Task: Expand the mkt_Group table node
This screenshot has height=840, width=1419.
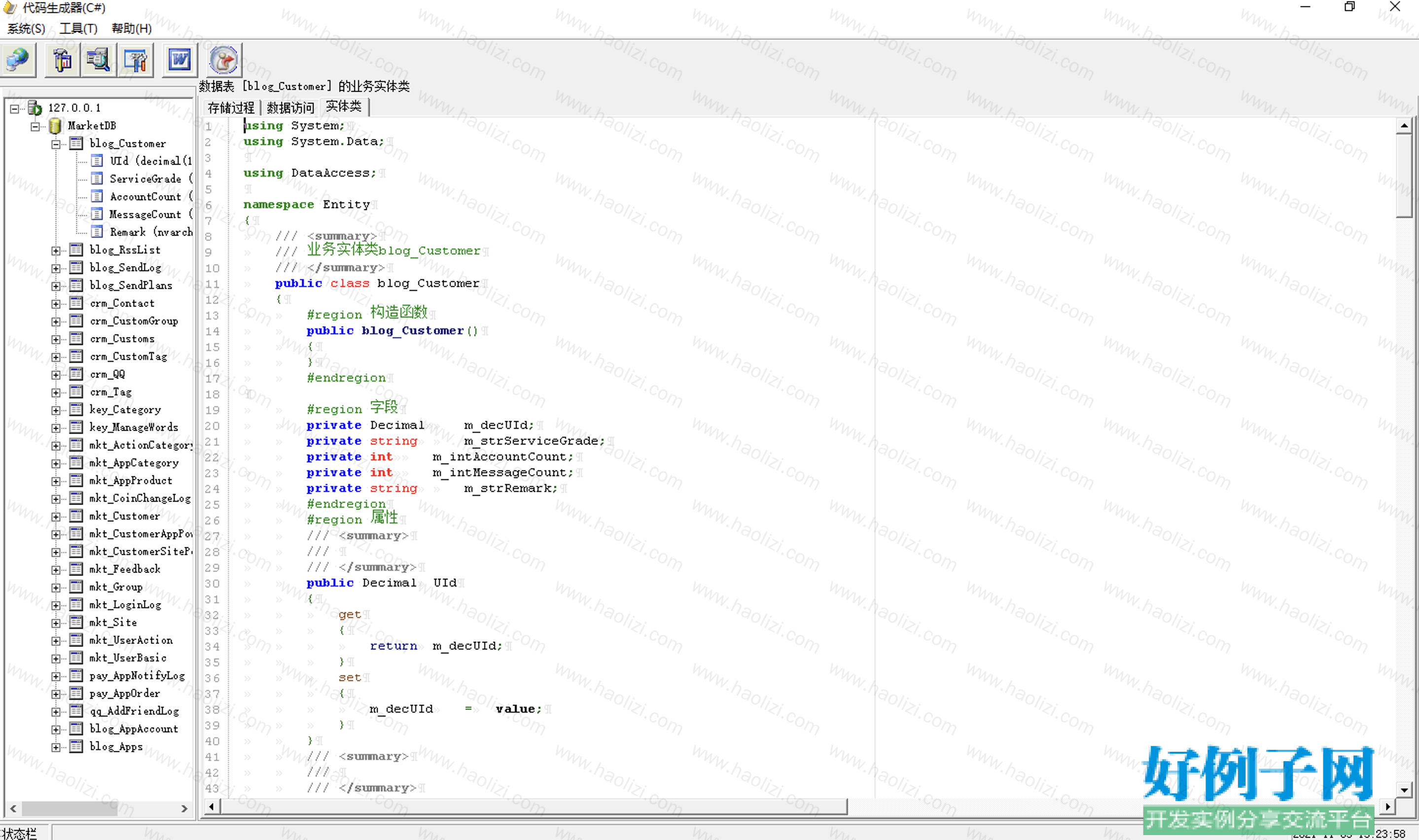Action: [x=56, y=588]
